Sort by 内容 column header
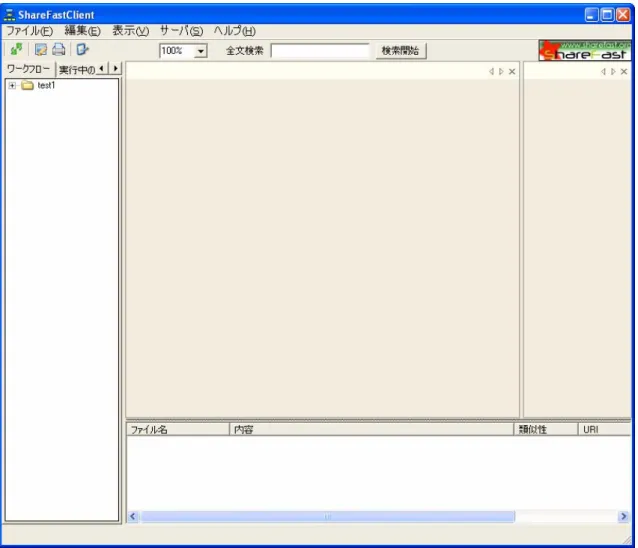Screen dimensions: 638x548 371,429
